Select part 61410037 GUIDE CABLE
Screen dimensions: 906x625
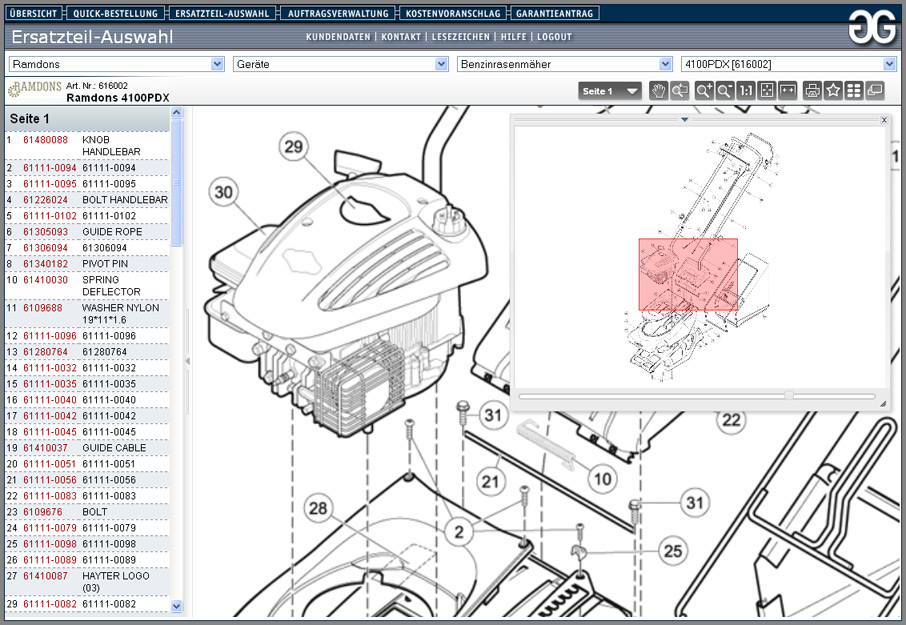87,448
